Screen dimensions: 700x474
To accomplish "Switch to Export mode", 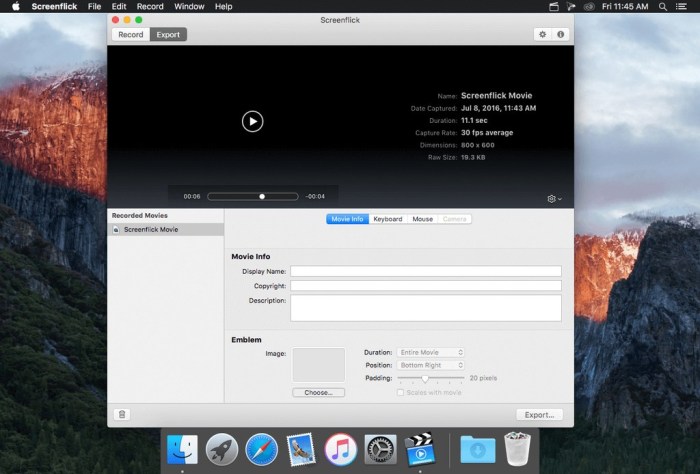I will [x=168, y=34].
